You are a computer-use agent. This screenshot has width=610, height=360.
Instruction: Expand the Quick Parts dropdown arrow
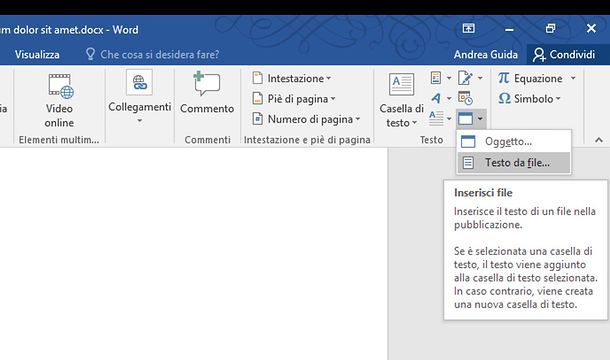click(449, 78)
